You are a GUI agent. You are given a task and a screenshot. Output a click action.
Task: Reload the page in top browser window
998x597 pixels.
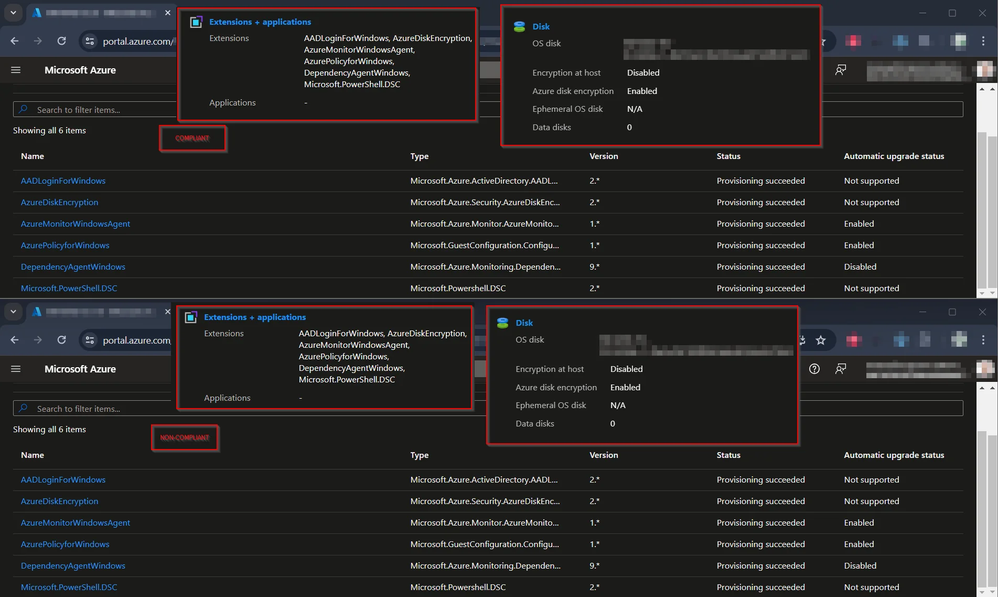coord(61,41)
